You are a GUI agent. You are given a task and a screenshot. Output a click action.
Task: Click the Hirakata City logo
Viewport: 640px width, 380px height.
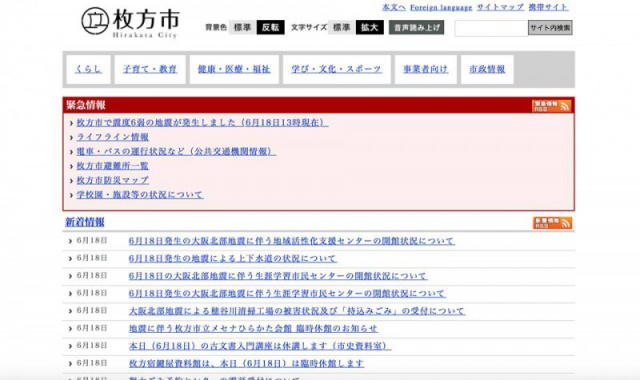tap(130, 23)
